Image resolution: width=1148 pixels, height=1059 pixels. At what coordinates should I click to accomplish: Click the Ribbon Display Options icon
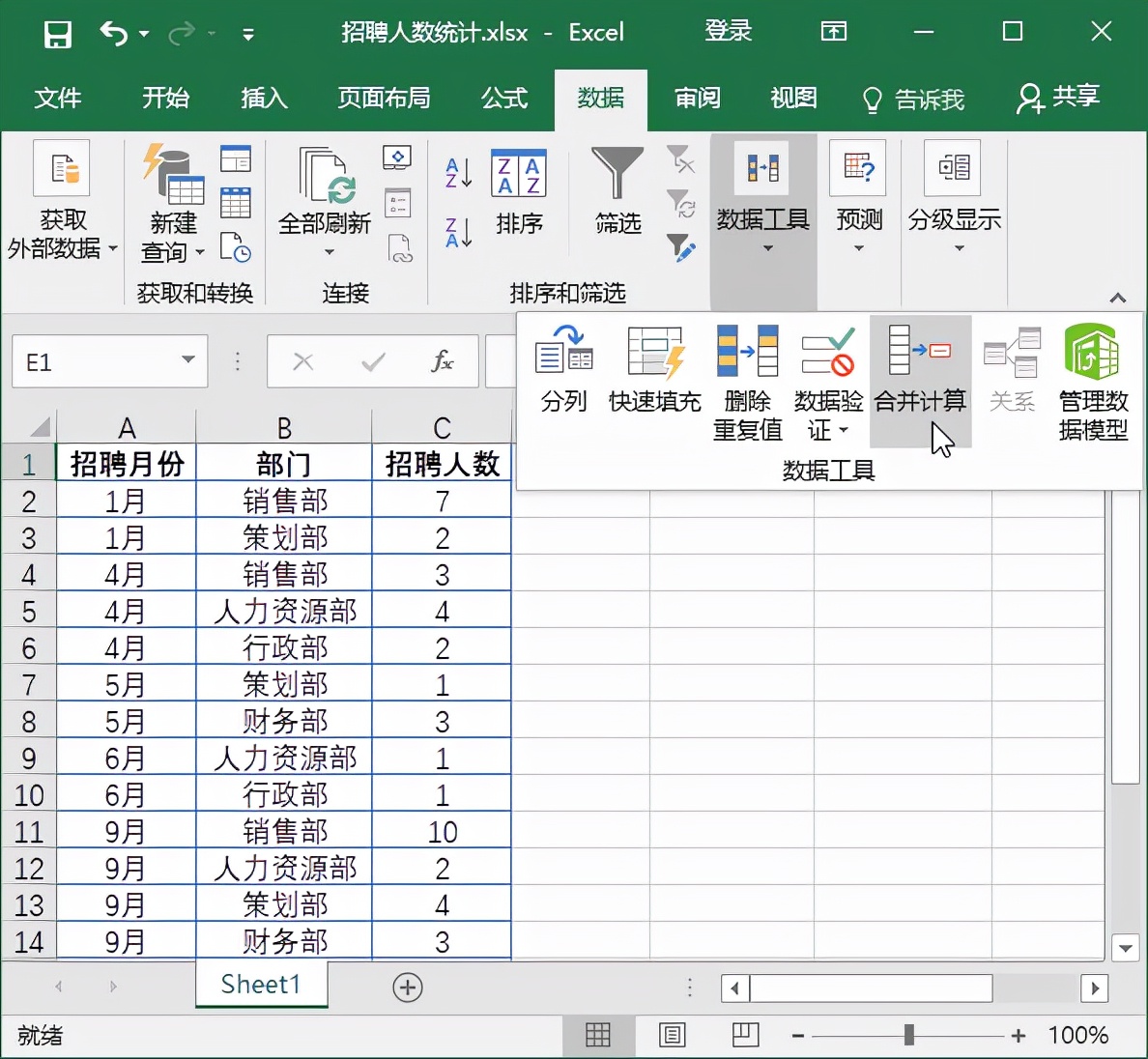pyautogui.click(x=833, y=32)
